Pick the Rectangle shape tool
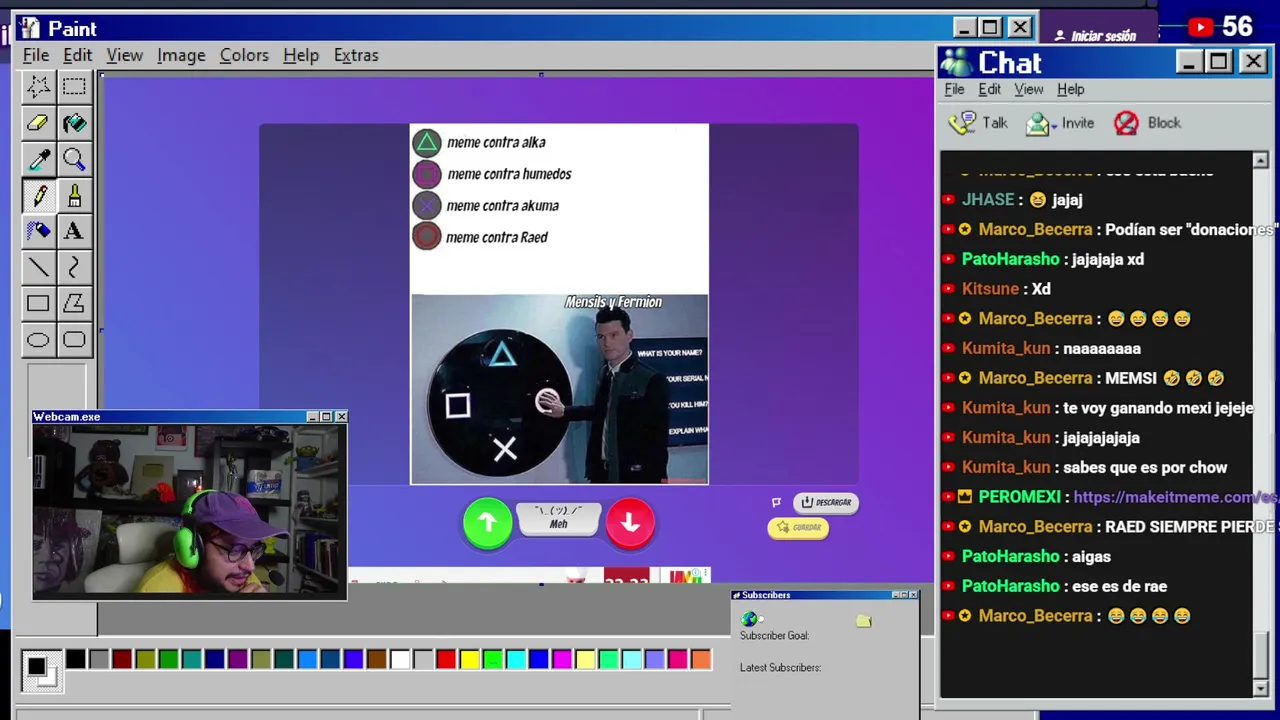The width and height of the screenshot is (1280, 720). (x=38, y=303)
